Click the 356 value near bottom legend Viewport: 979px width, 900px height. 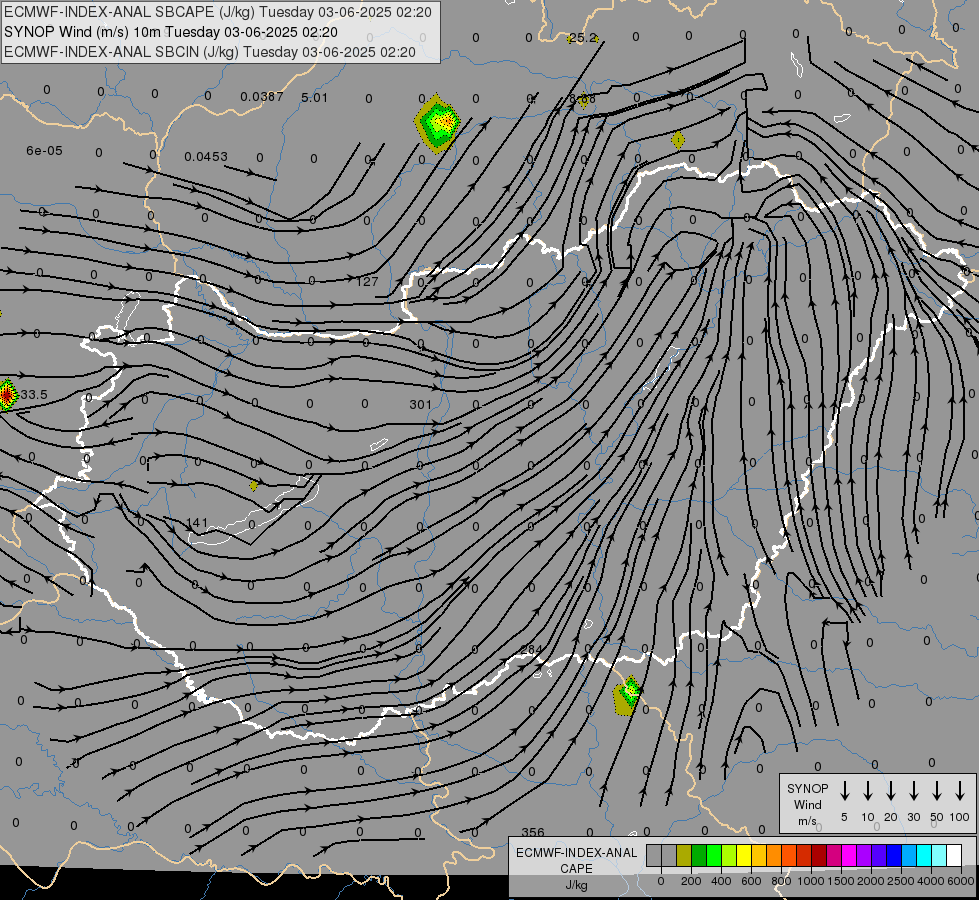click(x=533, y=832)
